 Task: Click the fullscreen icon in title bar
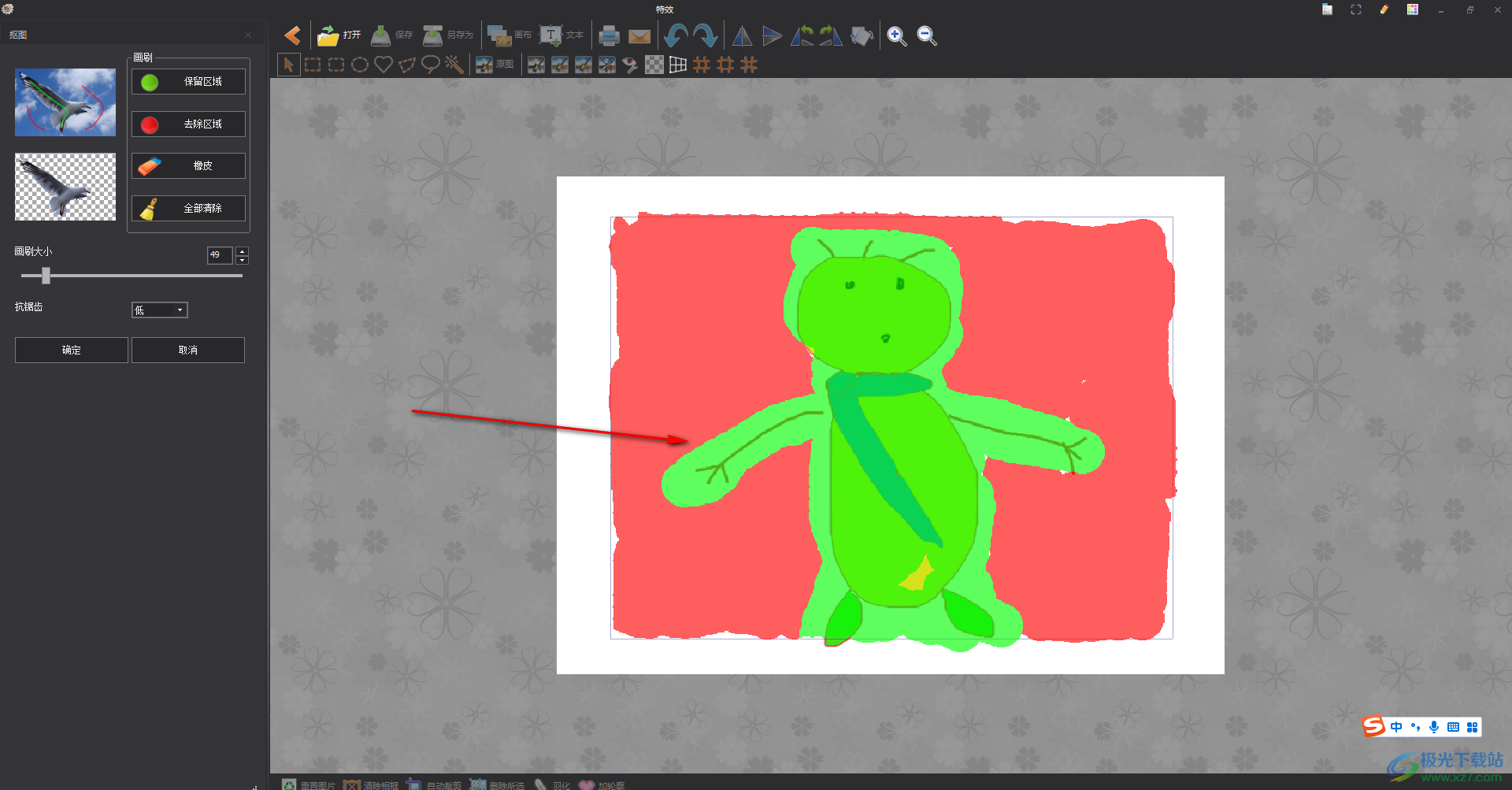[1355, 9]
